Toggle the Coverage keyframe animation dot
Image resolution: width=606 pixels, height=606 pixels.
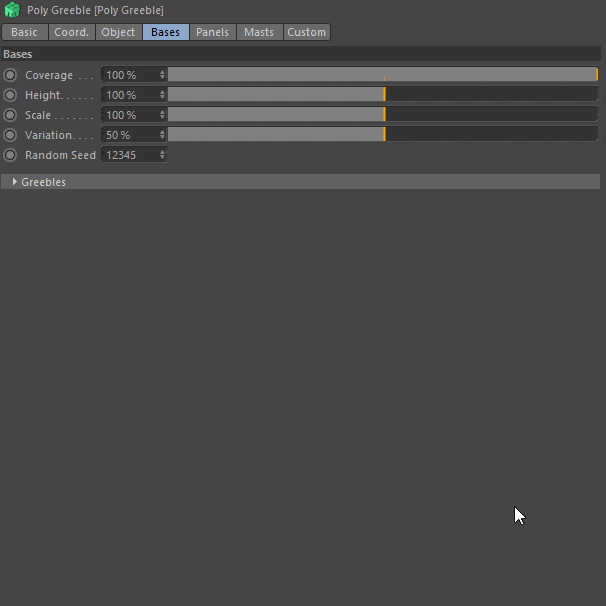10,75
